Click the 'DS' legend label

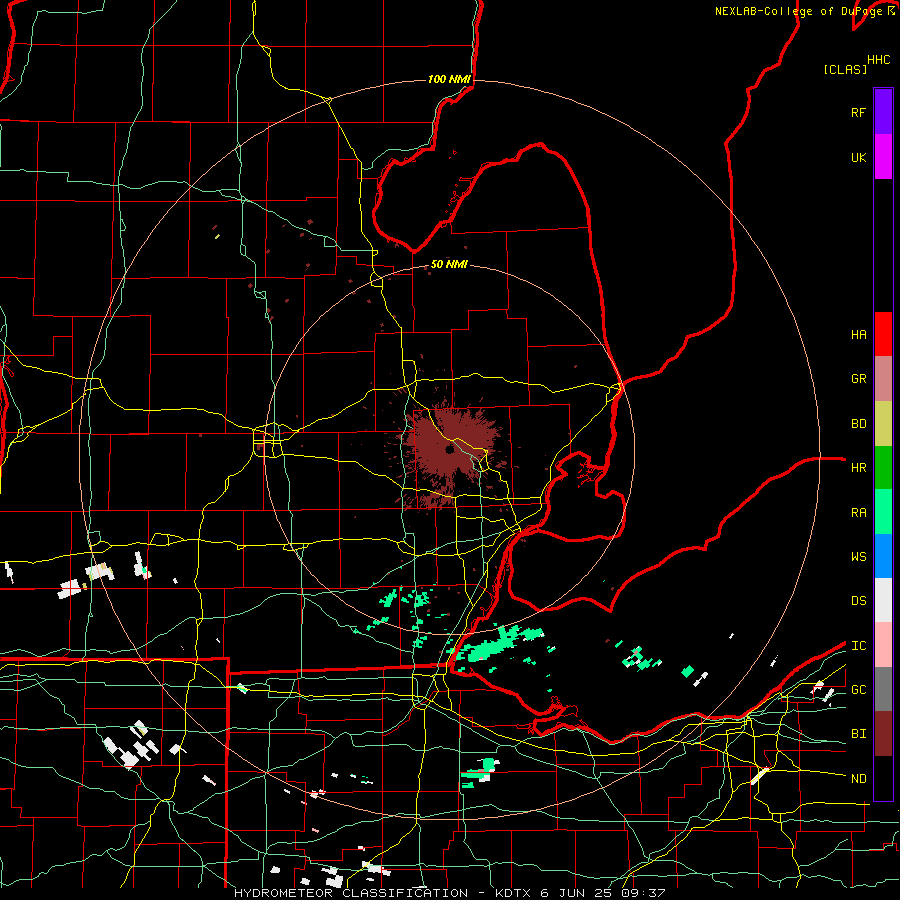(859, 601)
